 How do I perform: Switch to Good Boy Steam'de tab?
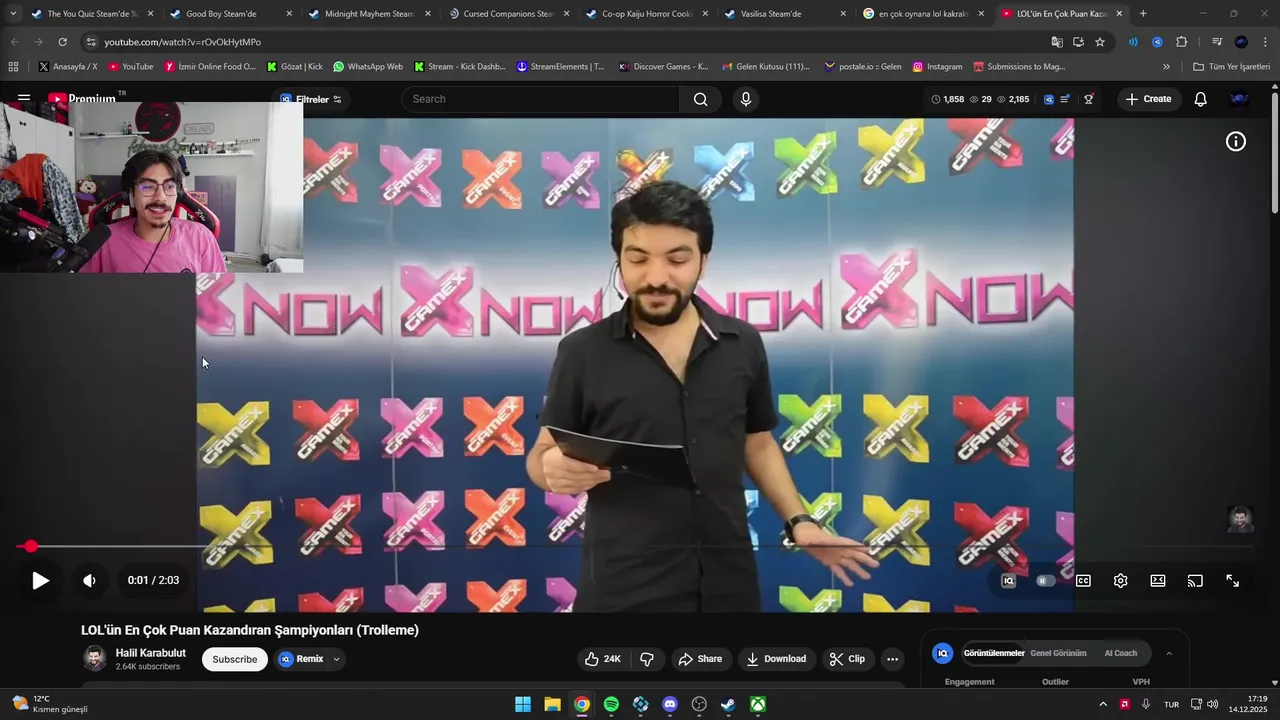230,14
